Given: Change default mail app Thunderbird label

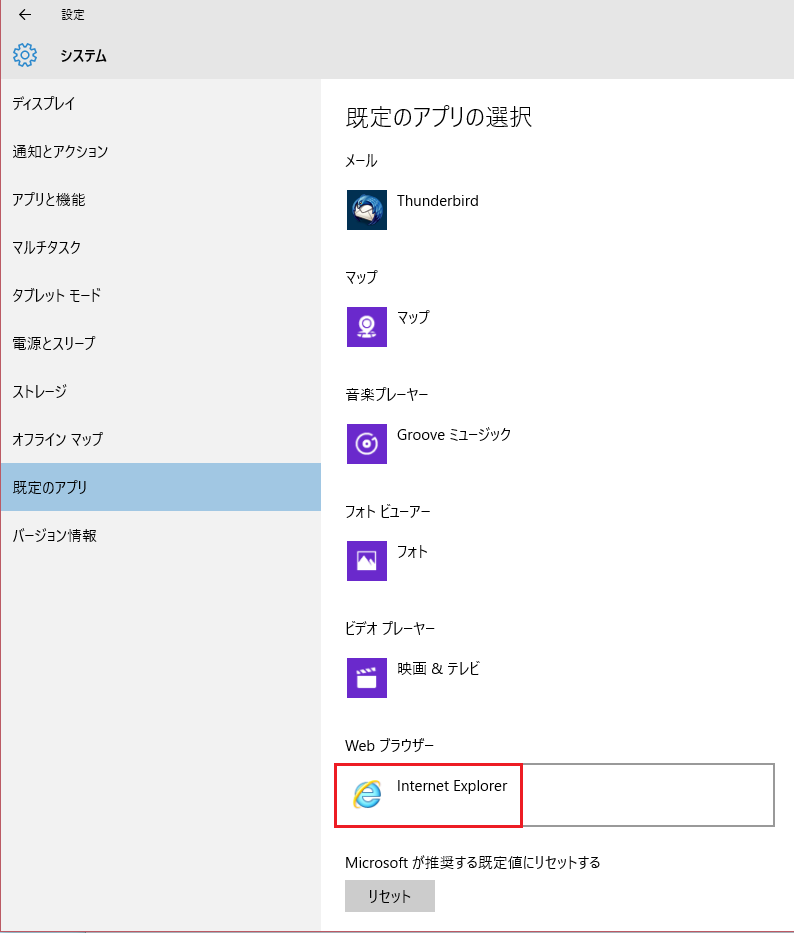Looking at the screenshot, I should pos(437,201).
